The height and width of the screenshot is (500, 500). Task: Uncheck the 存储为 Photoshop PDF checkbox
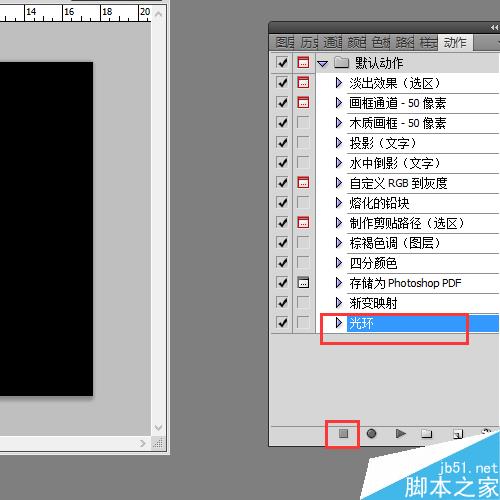click(x=282, y=282)
